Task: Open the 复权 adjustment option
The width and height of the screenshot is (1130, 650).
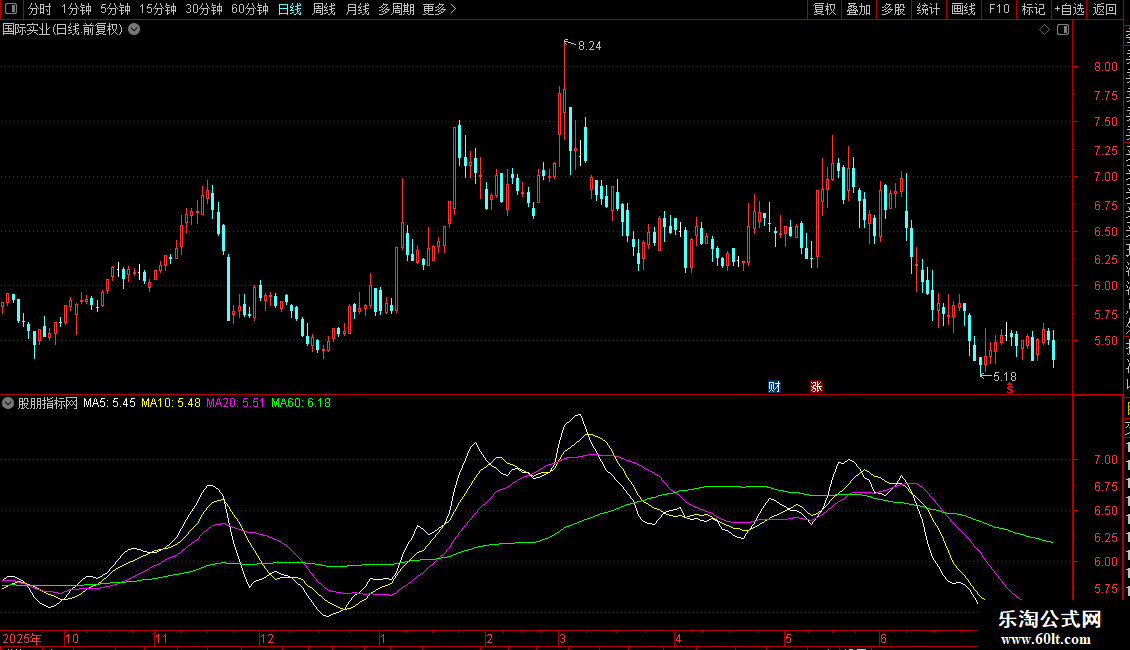Action: click(x=824, y=9)
